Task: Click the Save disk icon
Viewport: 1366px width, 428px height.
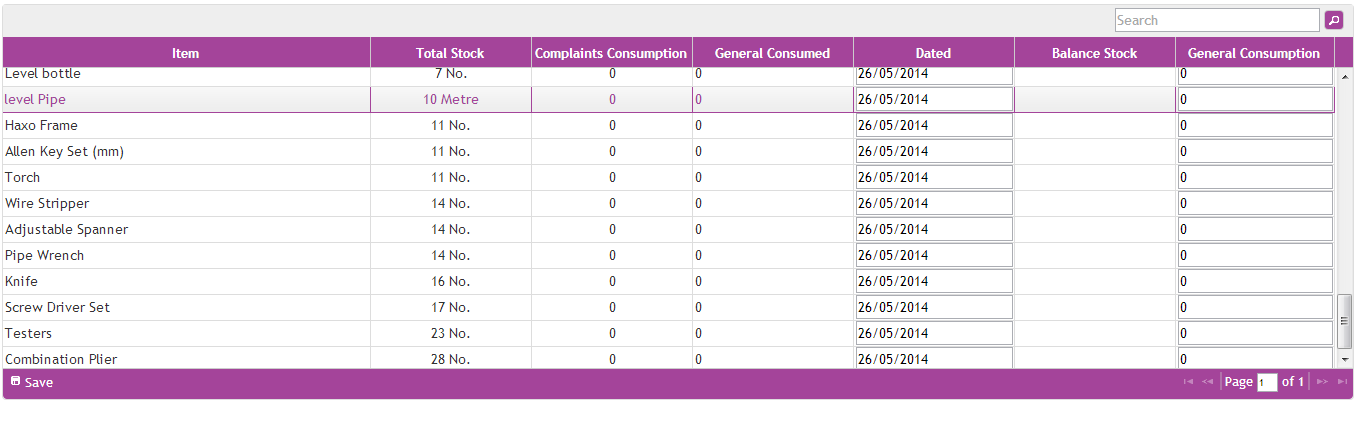Action: (x=15, y=381)
